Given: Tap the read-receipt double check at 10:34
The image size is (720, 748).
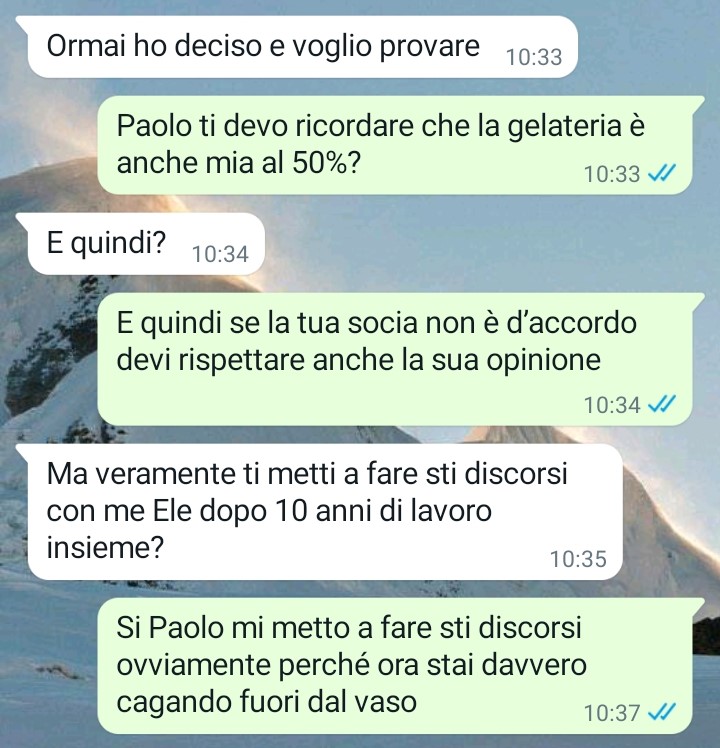Looking at the screenshot, I should pos(662,405).
